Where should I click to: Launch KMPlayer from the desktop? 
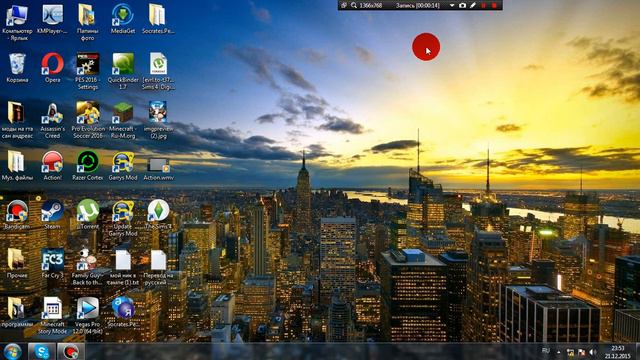(53, 16)
